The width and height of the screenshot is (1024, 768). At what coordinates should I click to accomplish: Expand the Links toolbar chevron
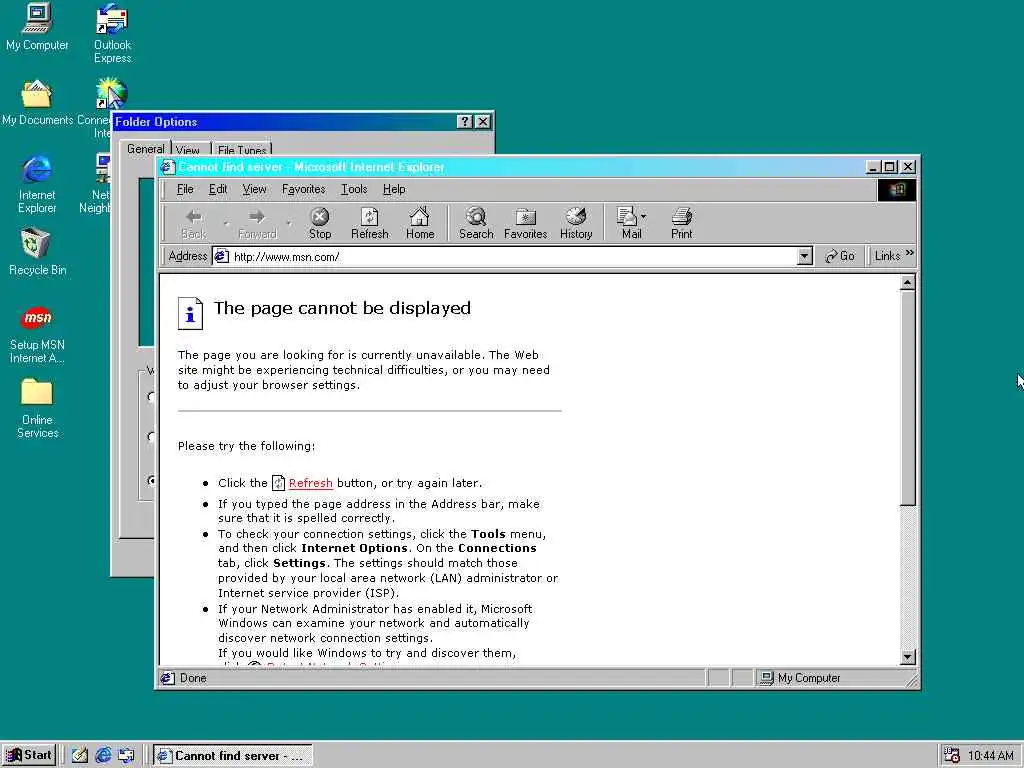tap(910, 253)
